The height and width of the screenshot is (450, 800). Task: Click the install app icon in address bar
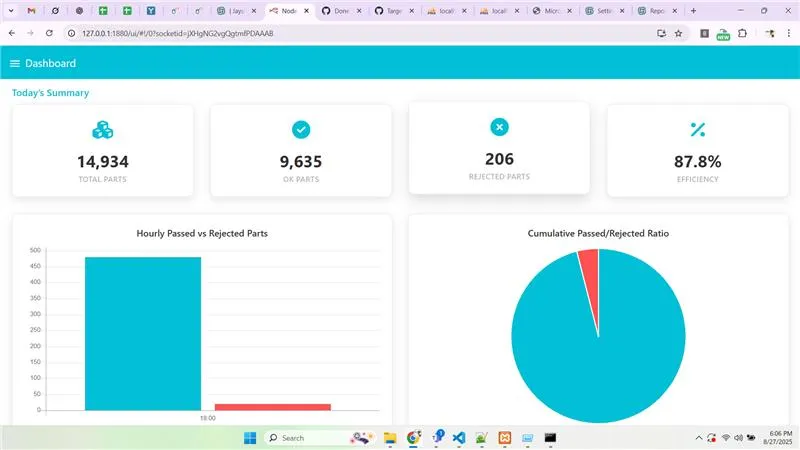pos(661,33)
